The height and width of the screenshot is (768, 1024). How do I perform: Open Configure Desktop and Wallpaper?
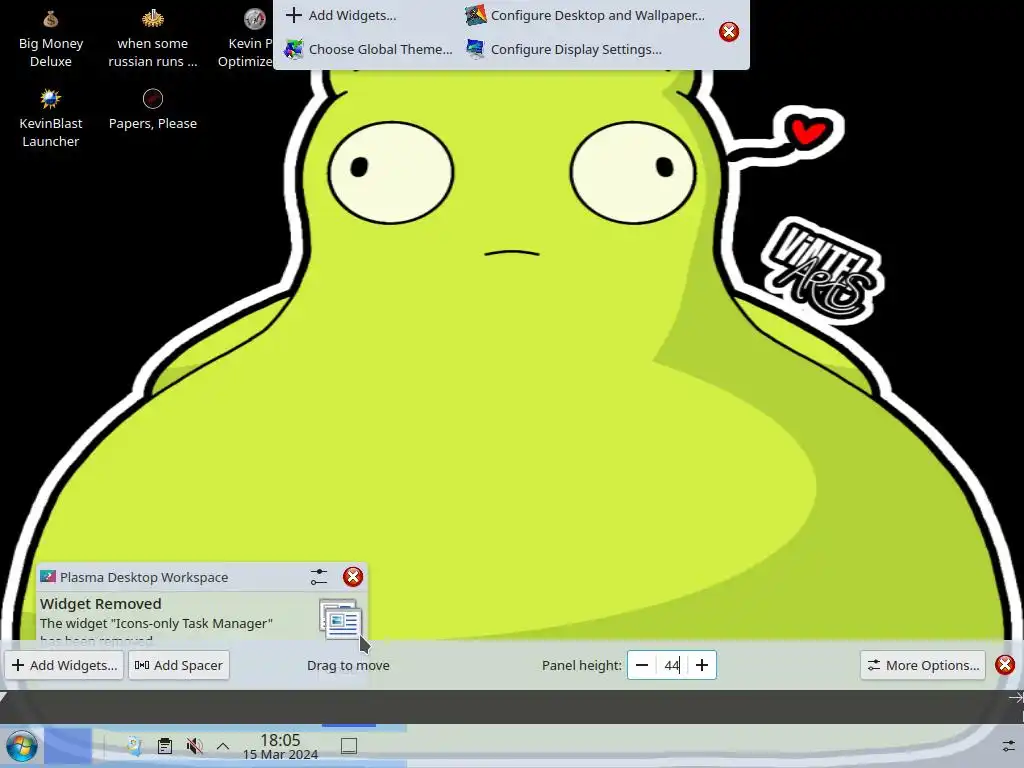point(585,15)
